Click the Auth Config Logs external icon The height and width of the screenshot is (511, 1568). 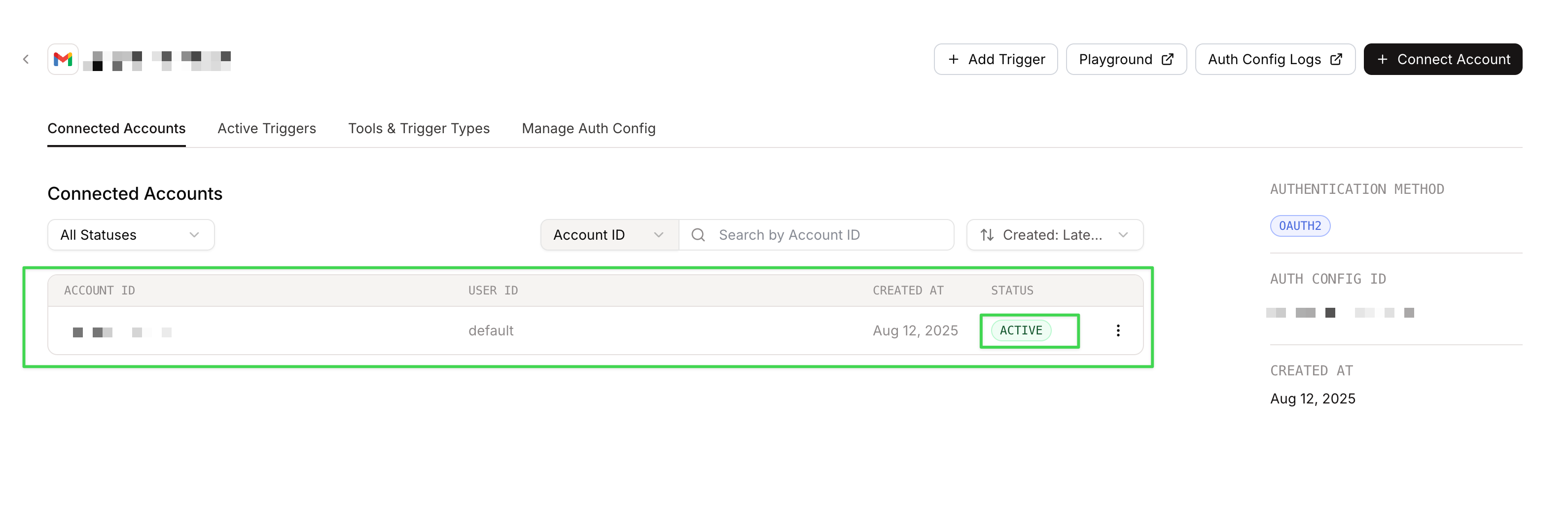pos(1336,59)
